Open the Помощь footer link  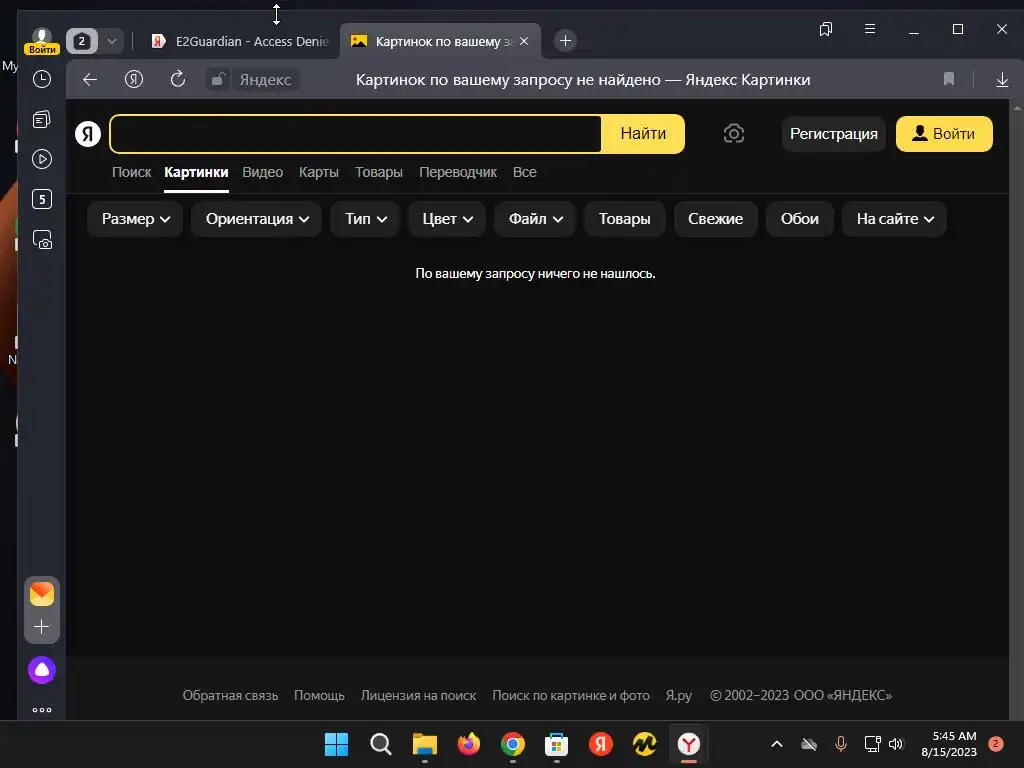(x=319, y=696)
